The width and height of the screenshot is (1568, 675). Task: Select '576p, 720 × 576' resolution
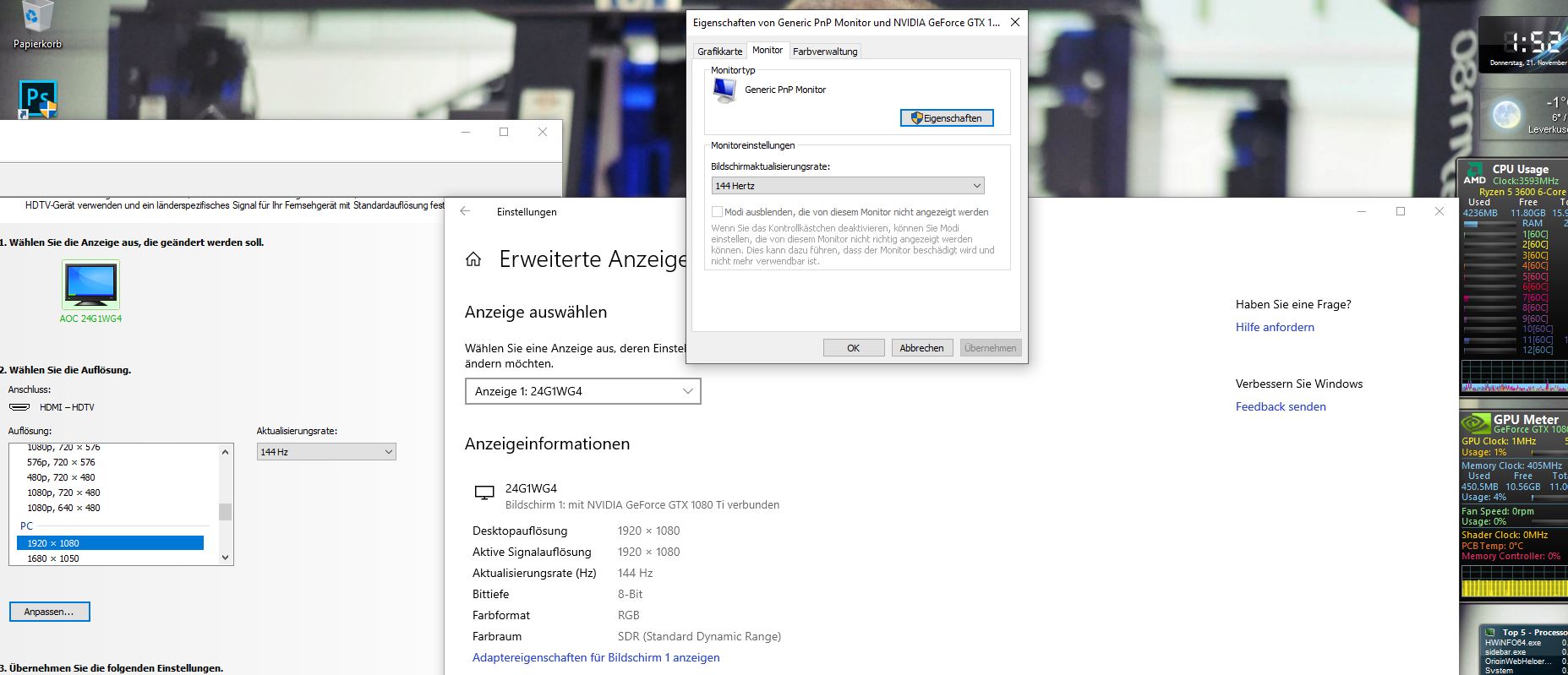(x=61, y=462)
